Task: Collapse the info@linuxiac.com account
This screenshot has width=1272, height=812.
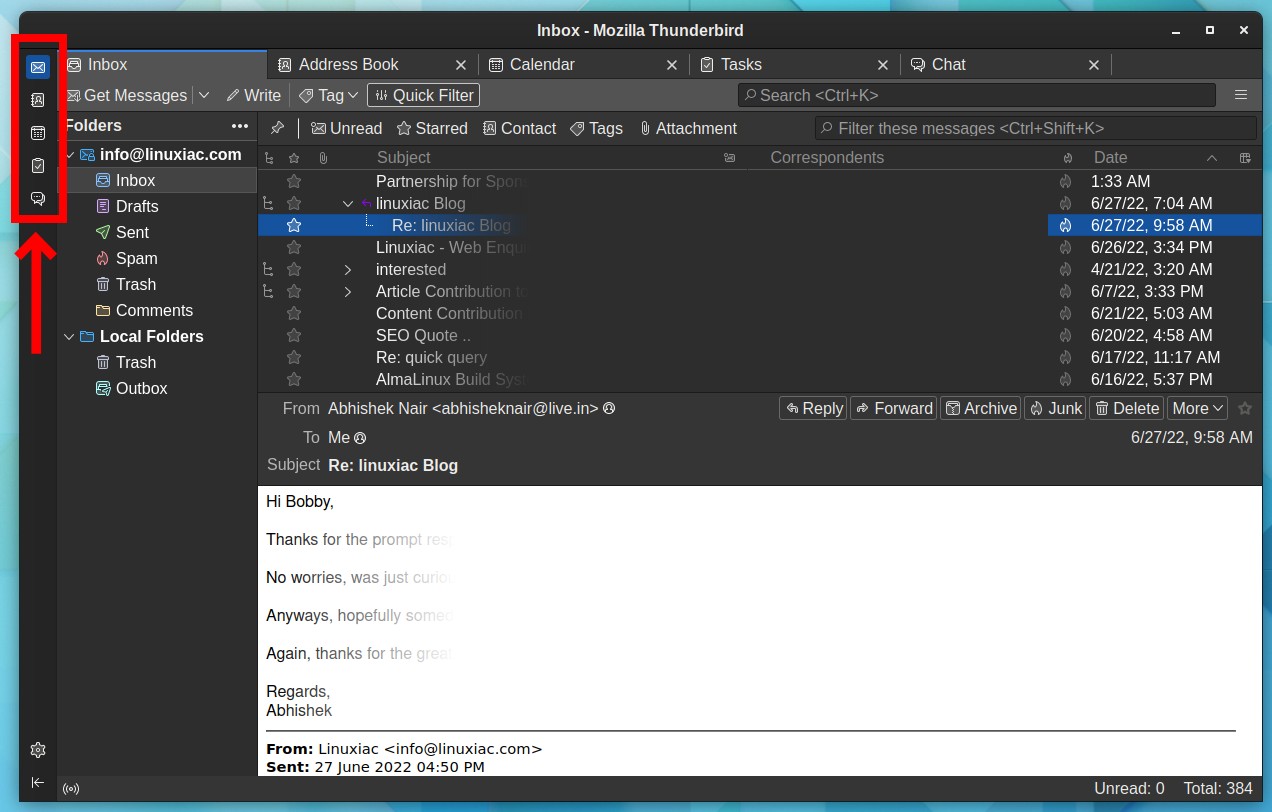Action: [69, 155]
